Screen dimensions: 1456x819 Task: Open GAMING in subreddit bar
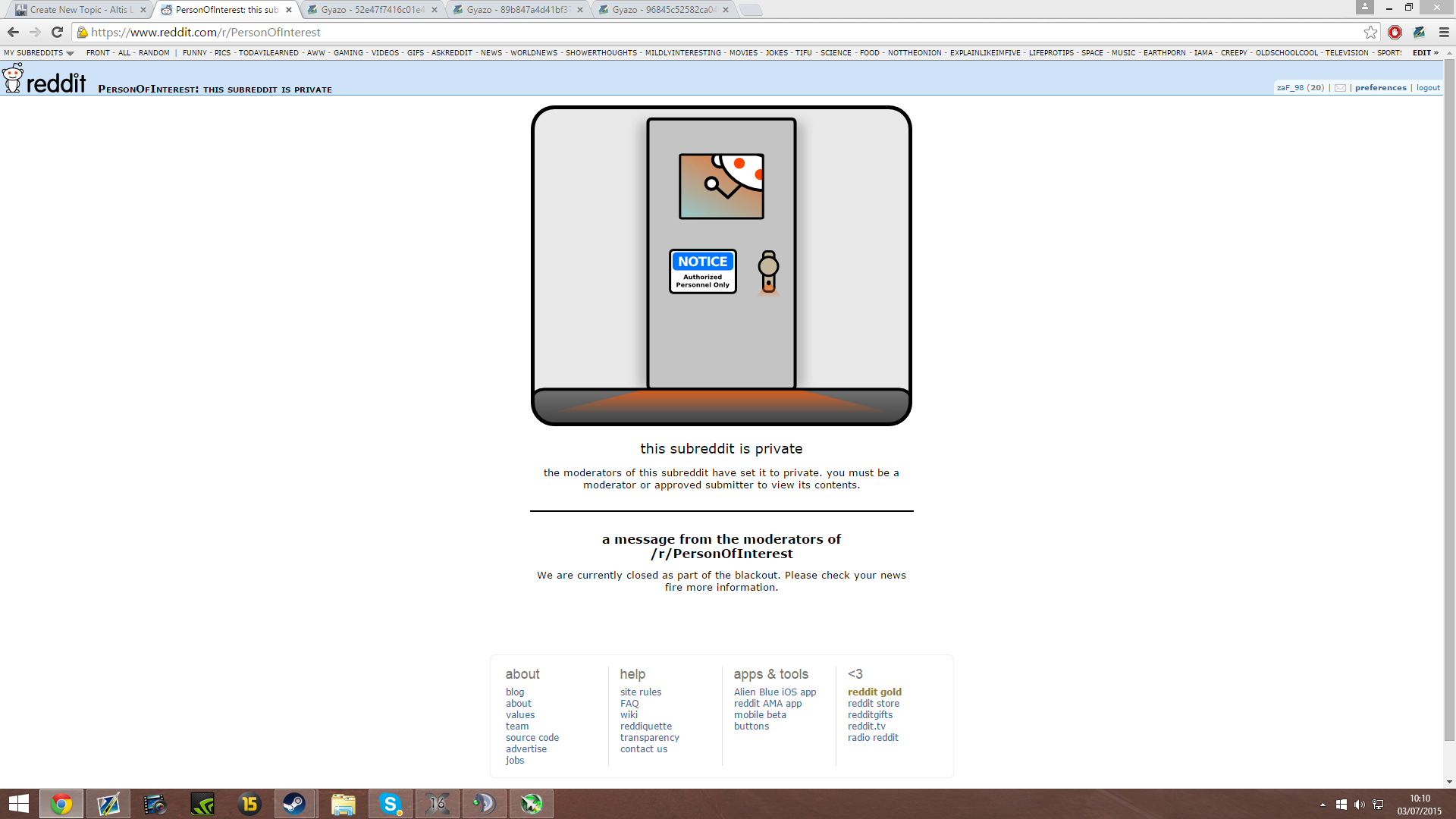[348, 53]
